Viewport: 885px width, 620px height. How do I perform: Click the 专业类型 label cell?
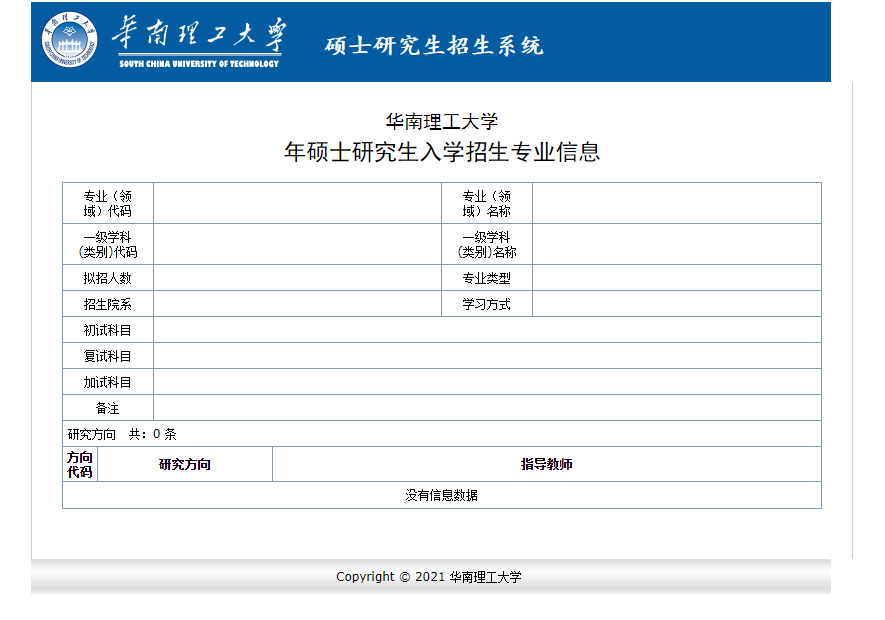coord(487,278)
